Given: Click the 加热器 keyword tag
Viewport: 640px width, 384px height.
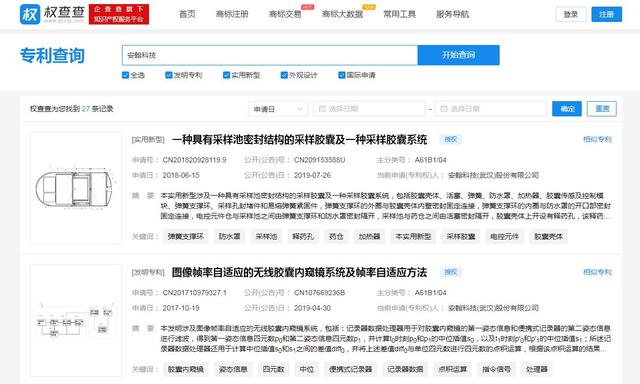Looking at the screenshot, I should coord(369,236).
